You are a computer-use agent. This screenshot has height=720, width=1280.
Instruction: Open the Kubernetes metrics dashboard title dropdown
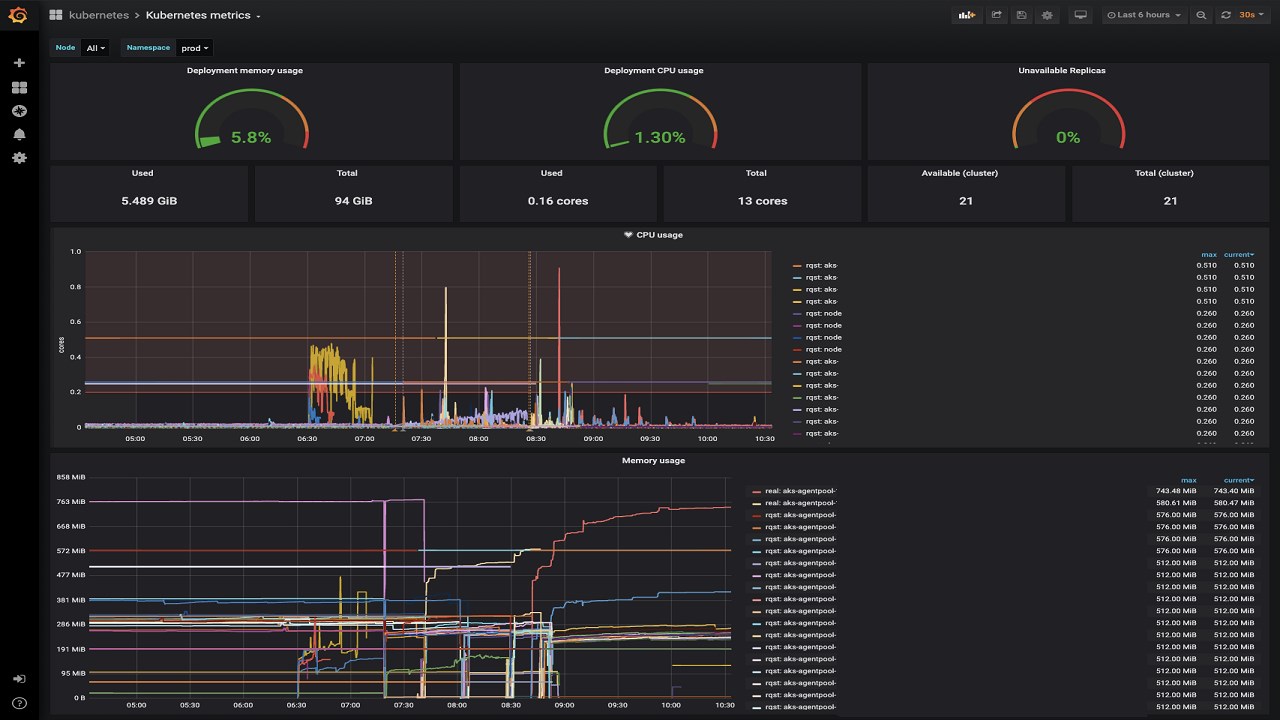pos(203,16)
